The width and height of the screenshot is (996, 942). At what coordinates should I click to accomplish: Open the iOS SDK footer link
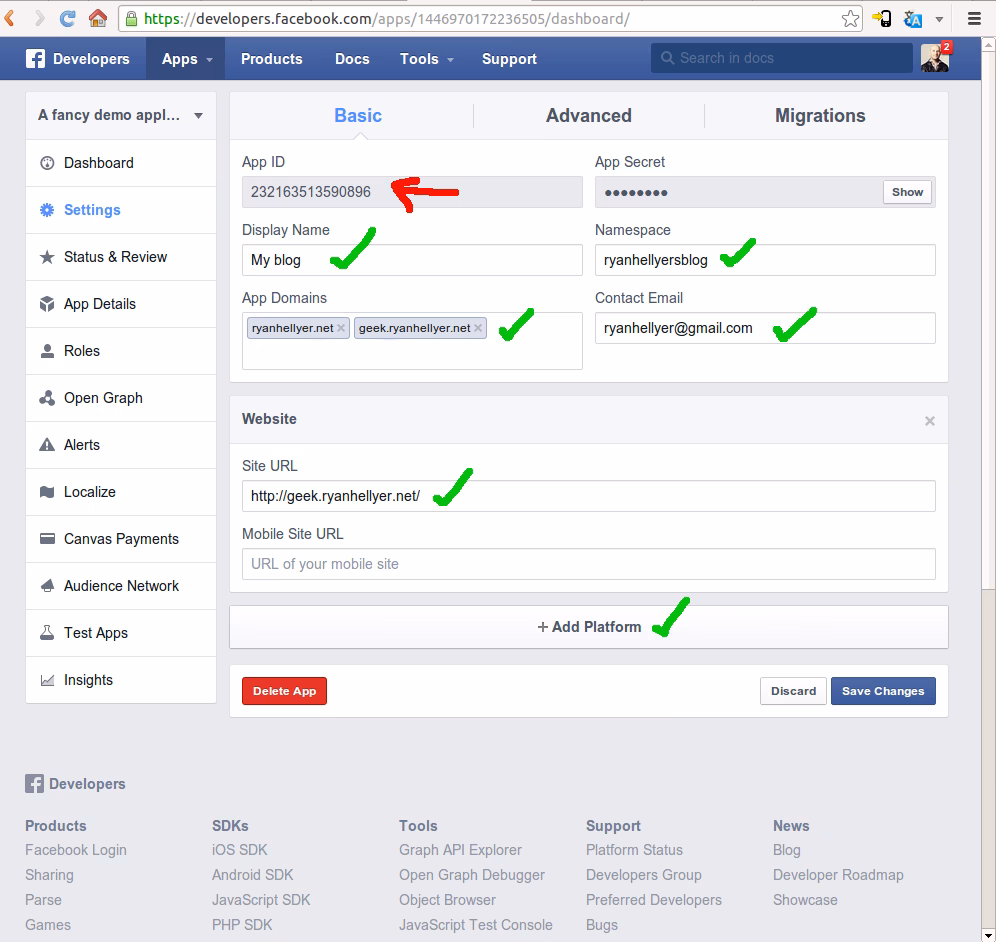(x=239, y=850)
